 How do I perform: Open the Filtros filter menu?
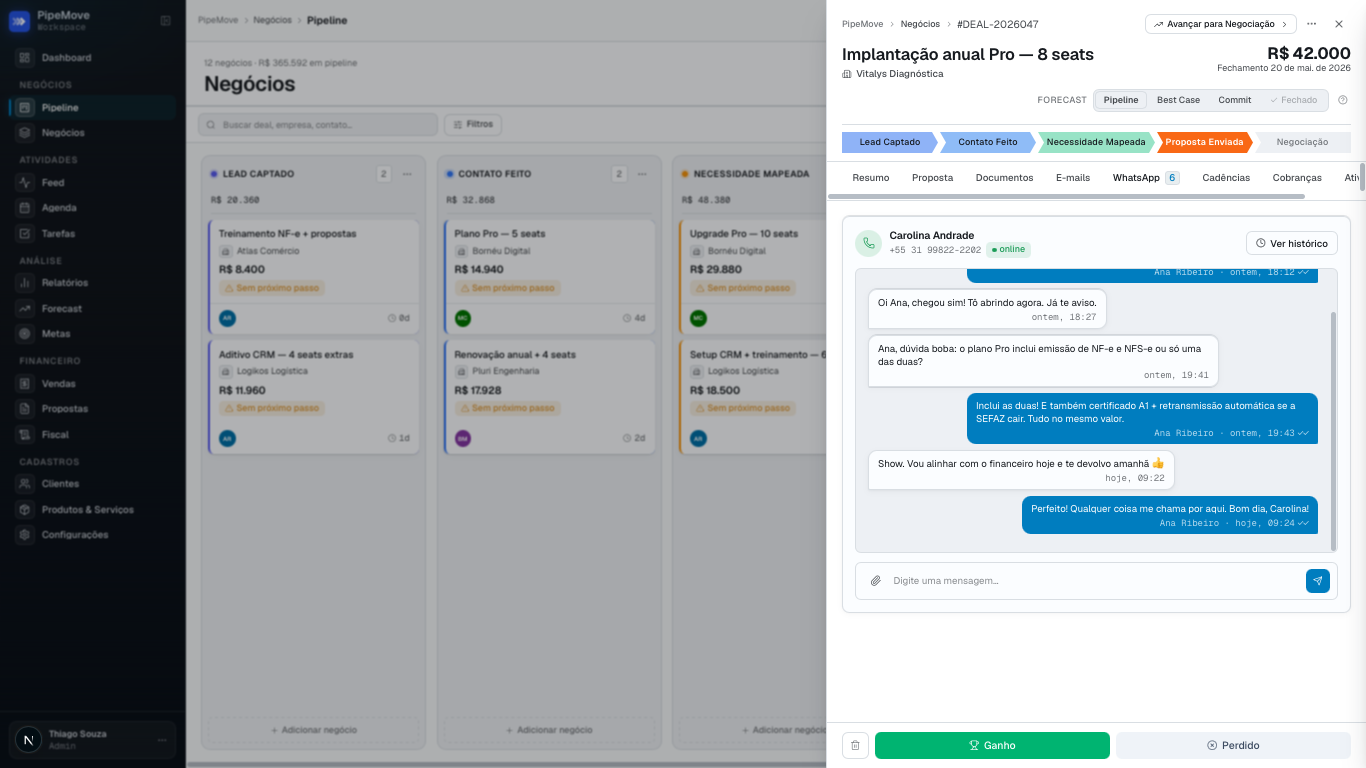(473, 124)
